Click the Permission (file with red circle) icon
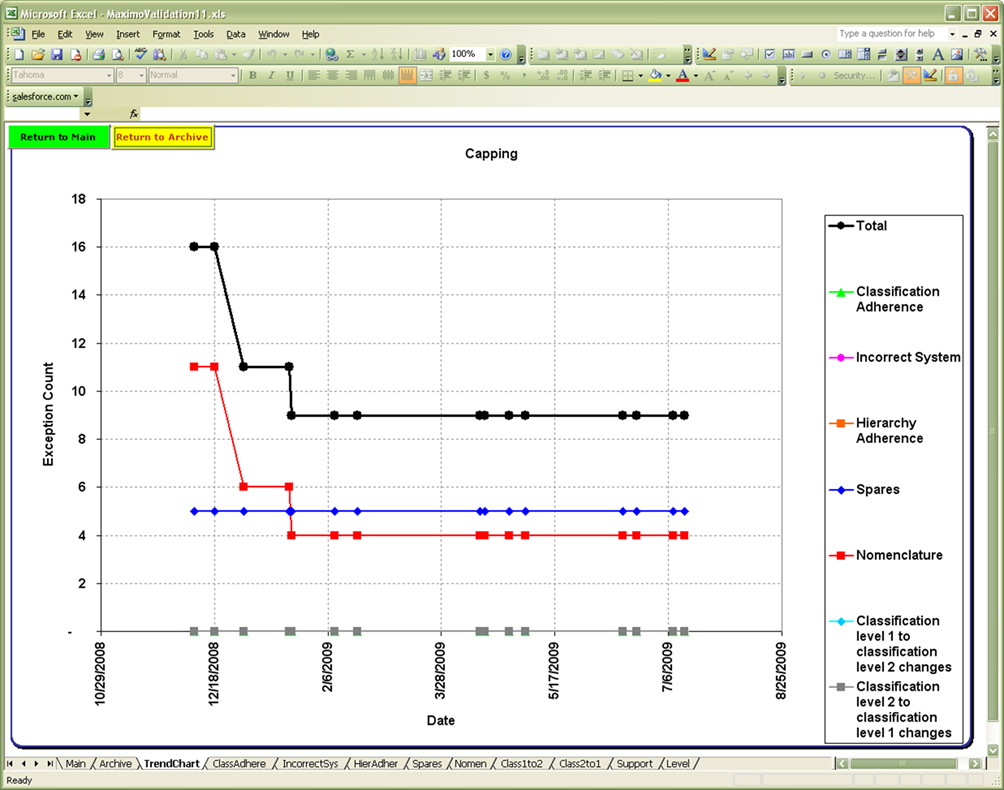The width and height of the screenshot is (1004, 790). [x=75, y=54]
